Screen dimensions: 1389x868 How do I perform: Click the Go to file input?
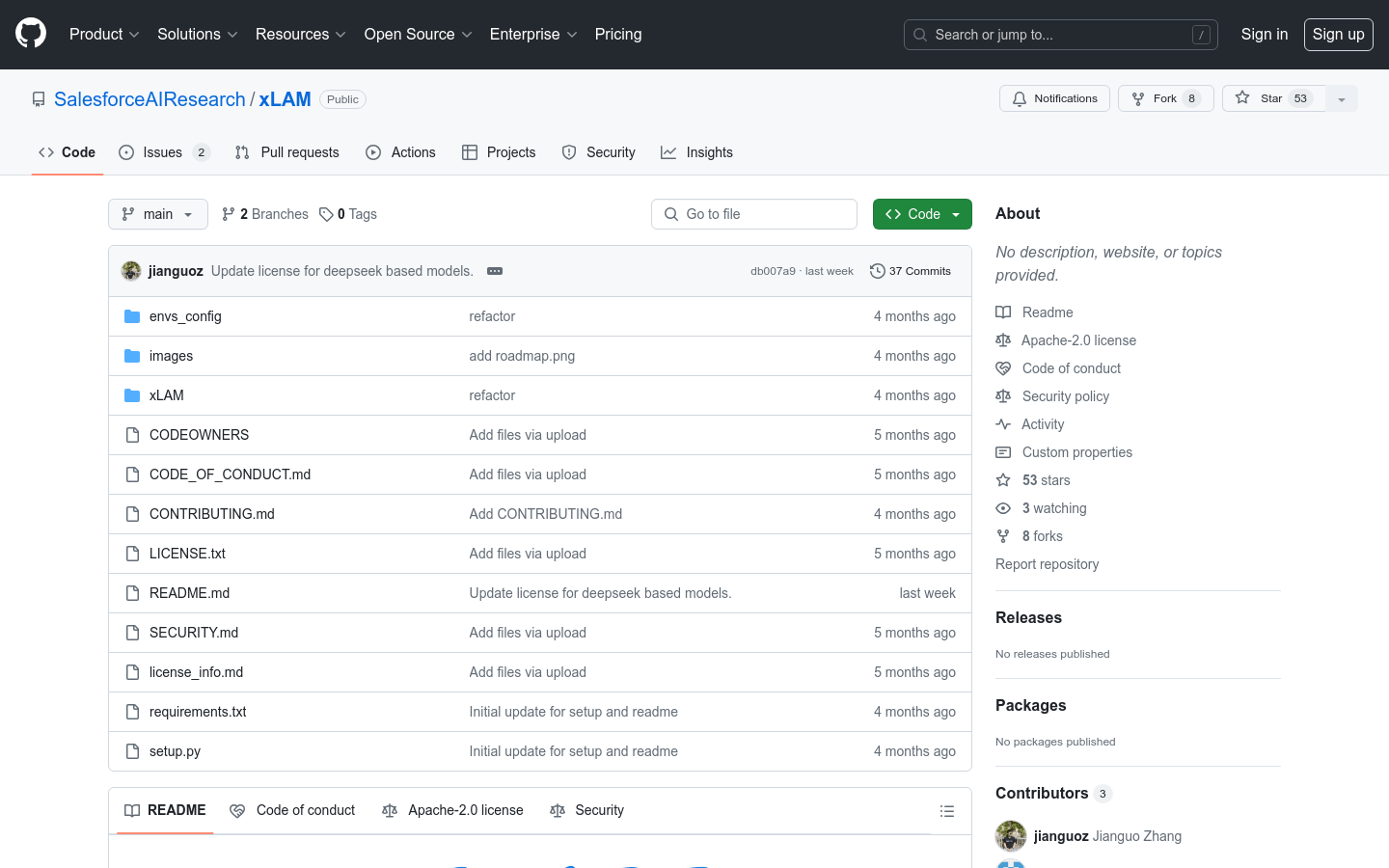754,214
